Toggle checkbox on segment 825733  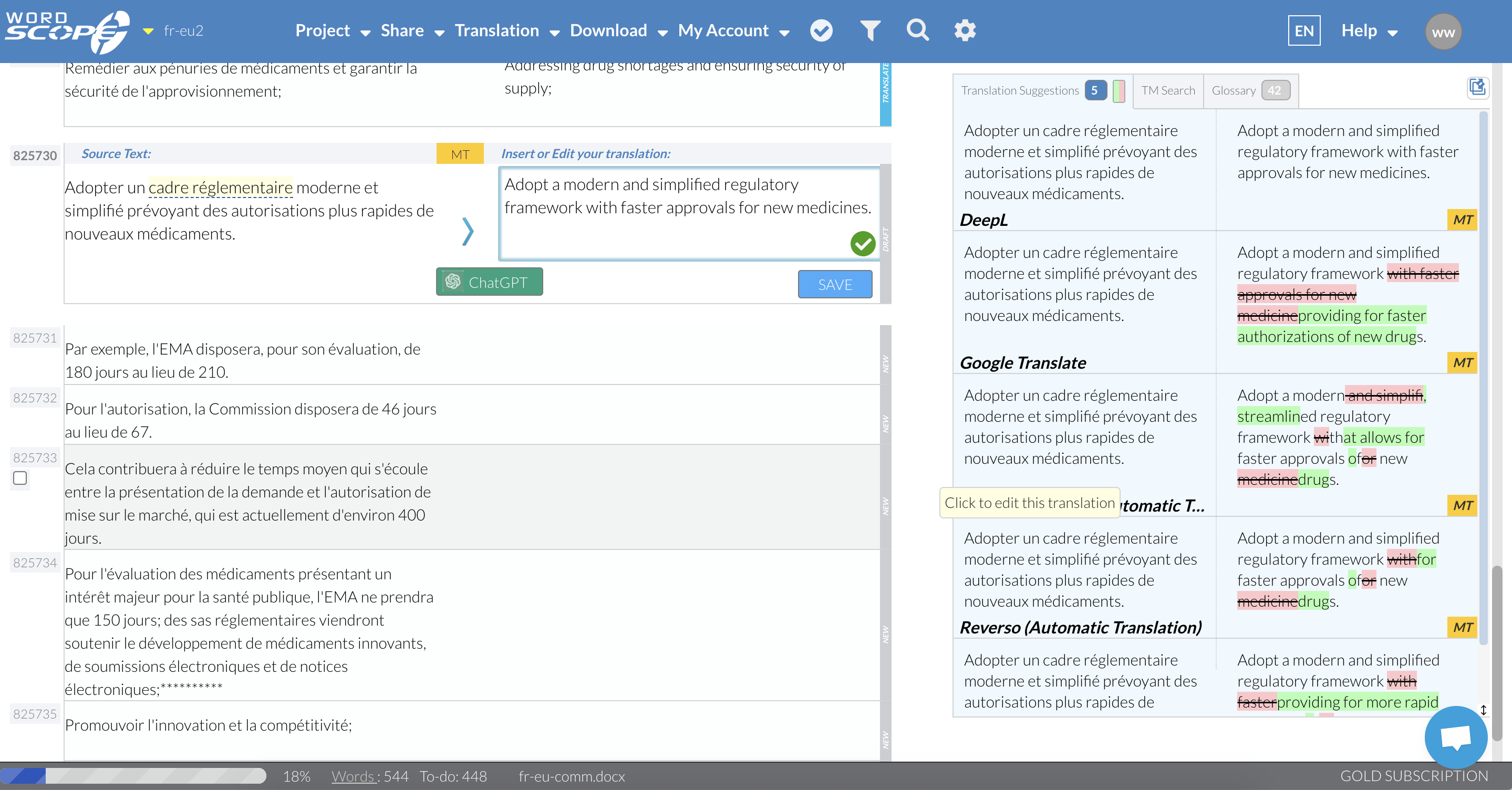(21, 477)
